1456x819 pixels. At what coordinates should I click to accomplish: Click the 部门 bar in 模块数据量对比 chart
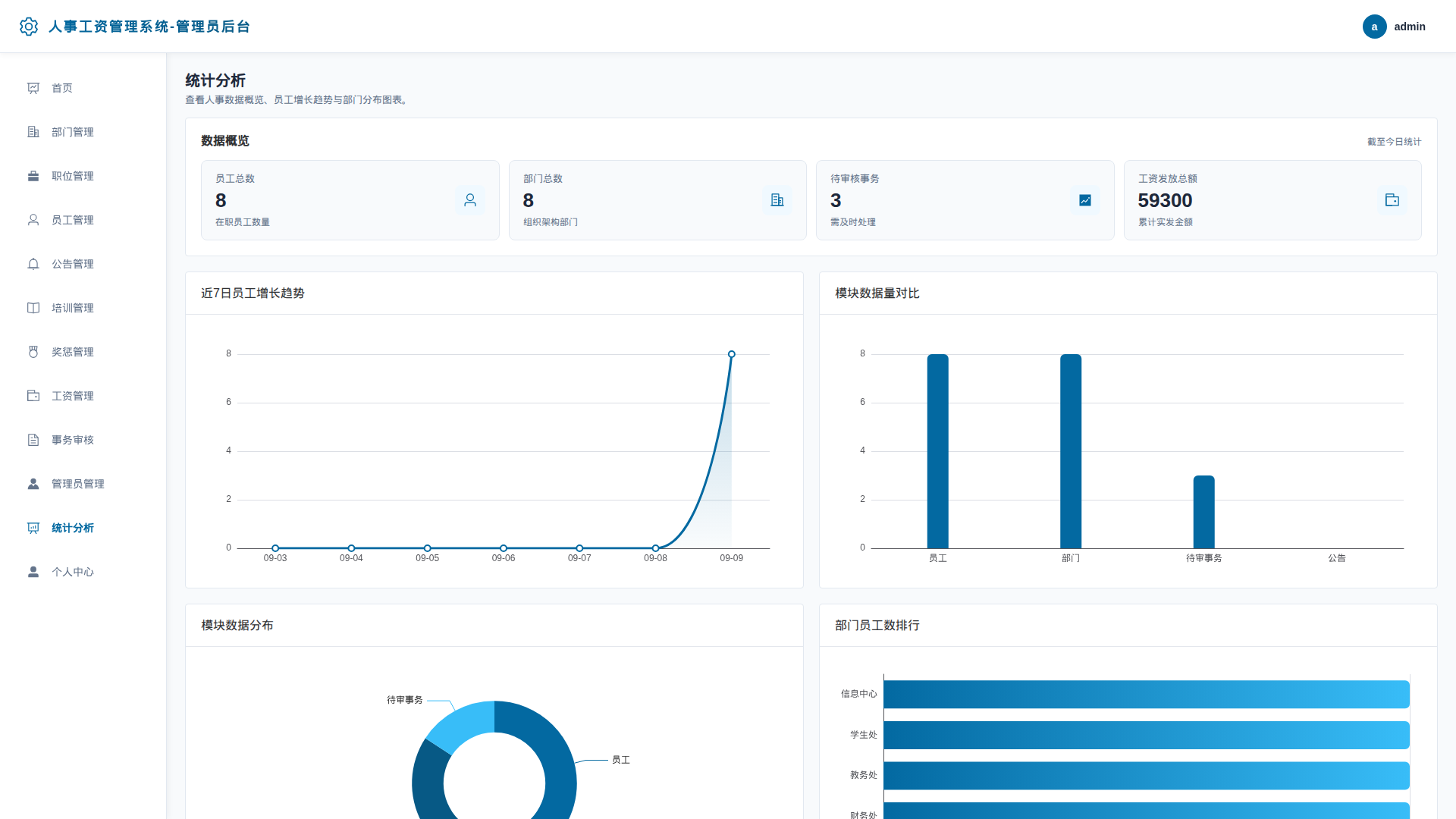(x=1071, y=451)
